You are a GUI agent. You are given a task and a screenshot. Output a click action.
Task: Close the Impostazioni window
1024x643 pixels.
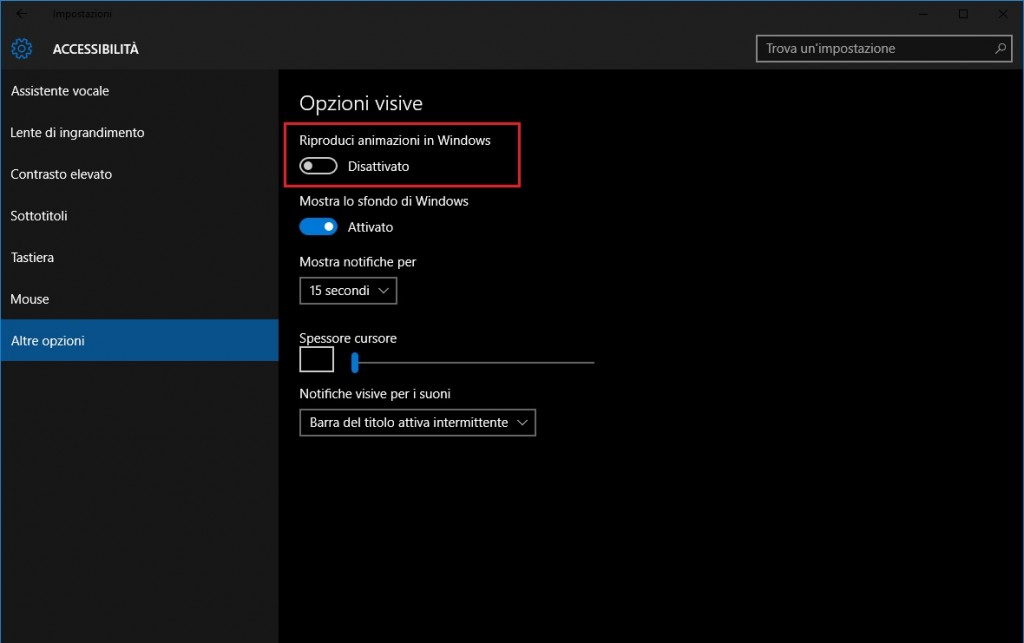(x=1003, y=14)
